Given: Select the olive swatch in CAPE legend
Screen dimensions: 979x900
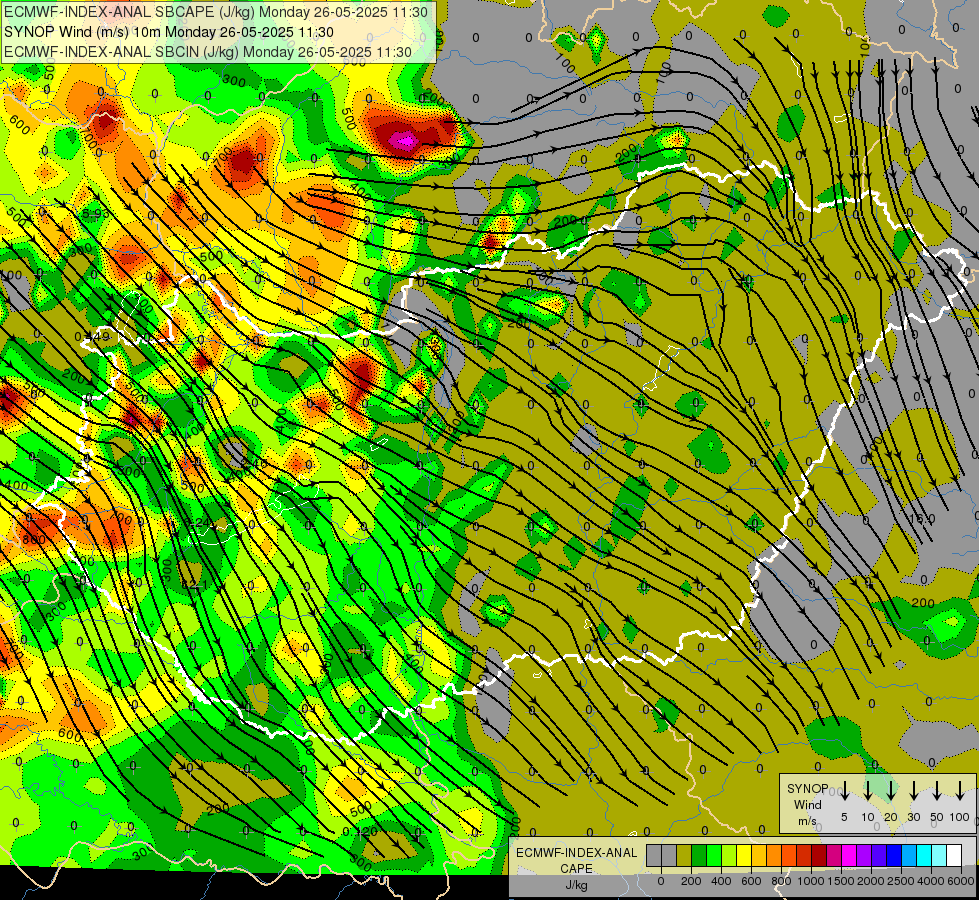Looking at the screenshot, I should pyautogui.click(x=684, y=856).
